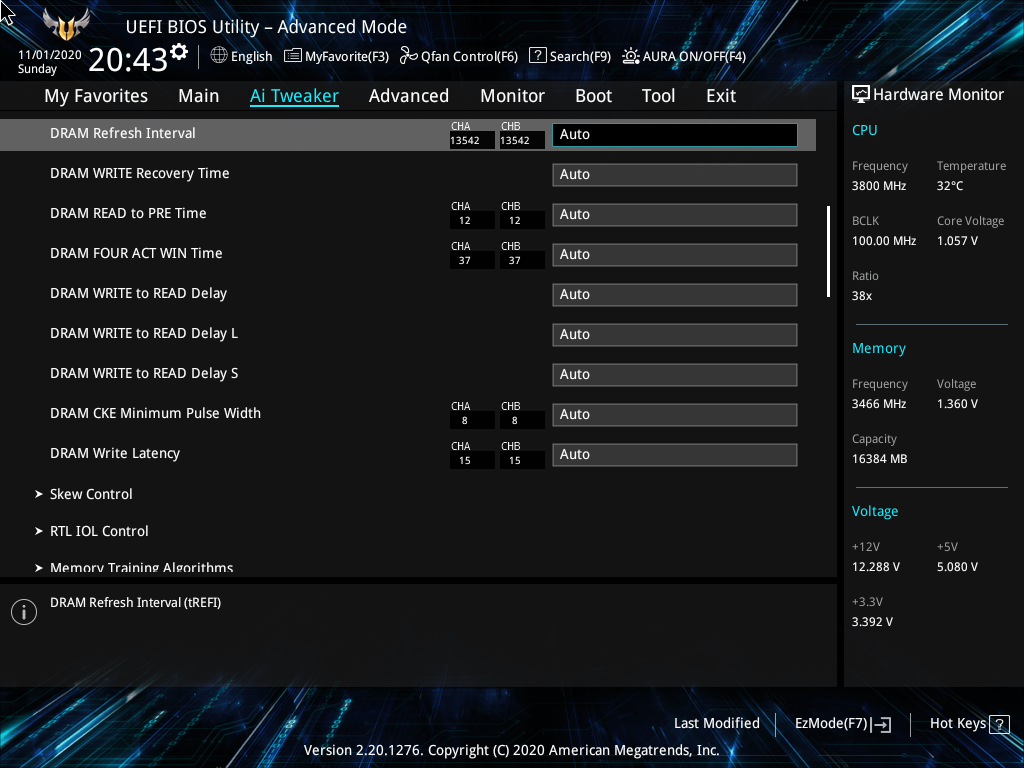Open DRAM WRITE to READ Delay S field
The image size is (1024, 768).
coord(675,374)
